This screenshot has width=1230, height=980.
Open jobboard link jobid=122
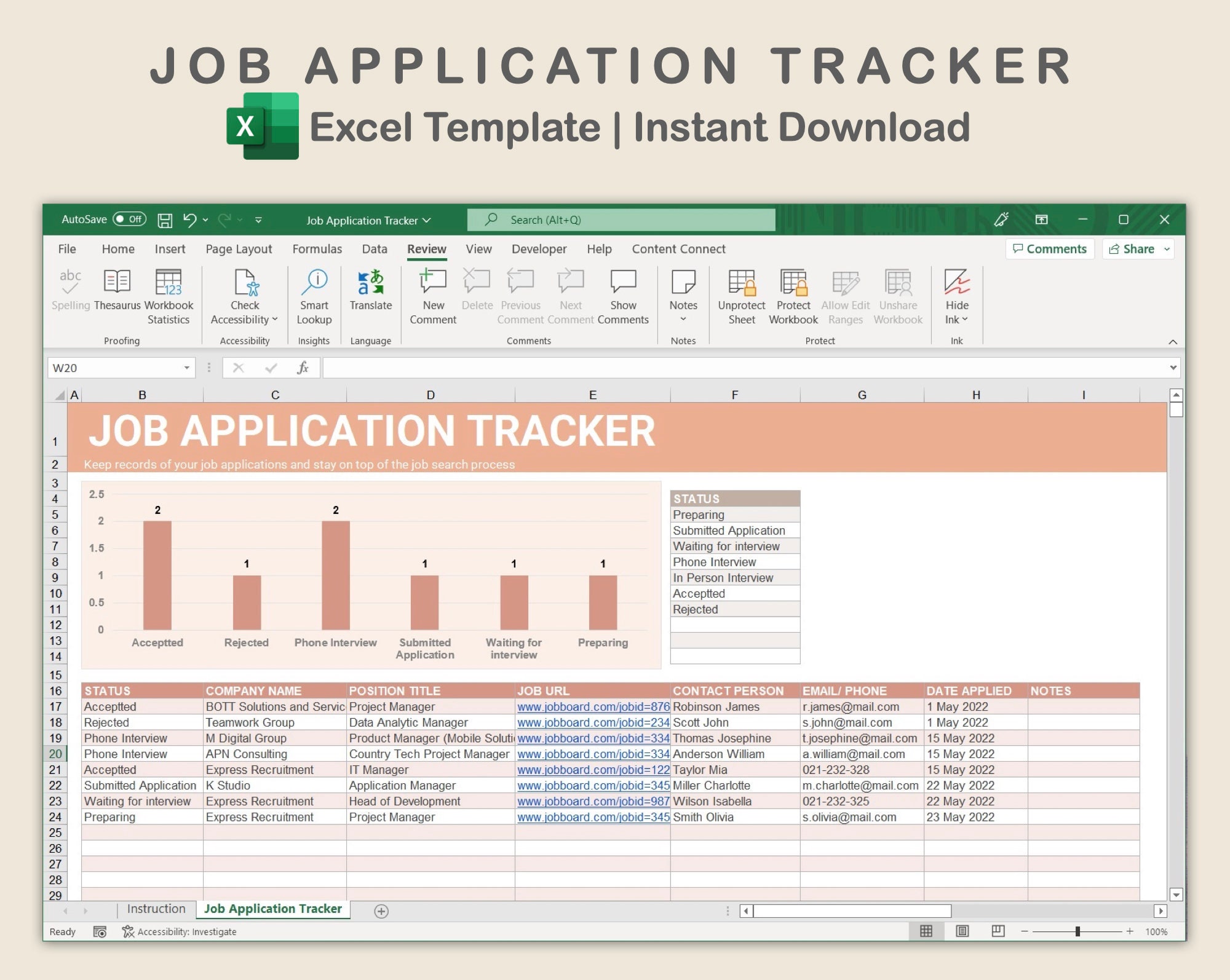click(593, 770)
